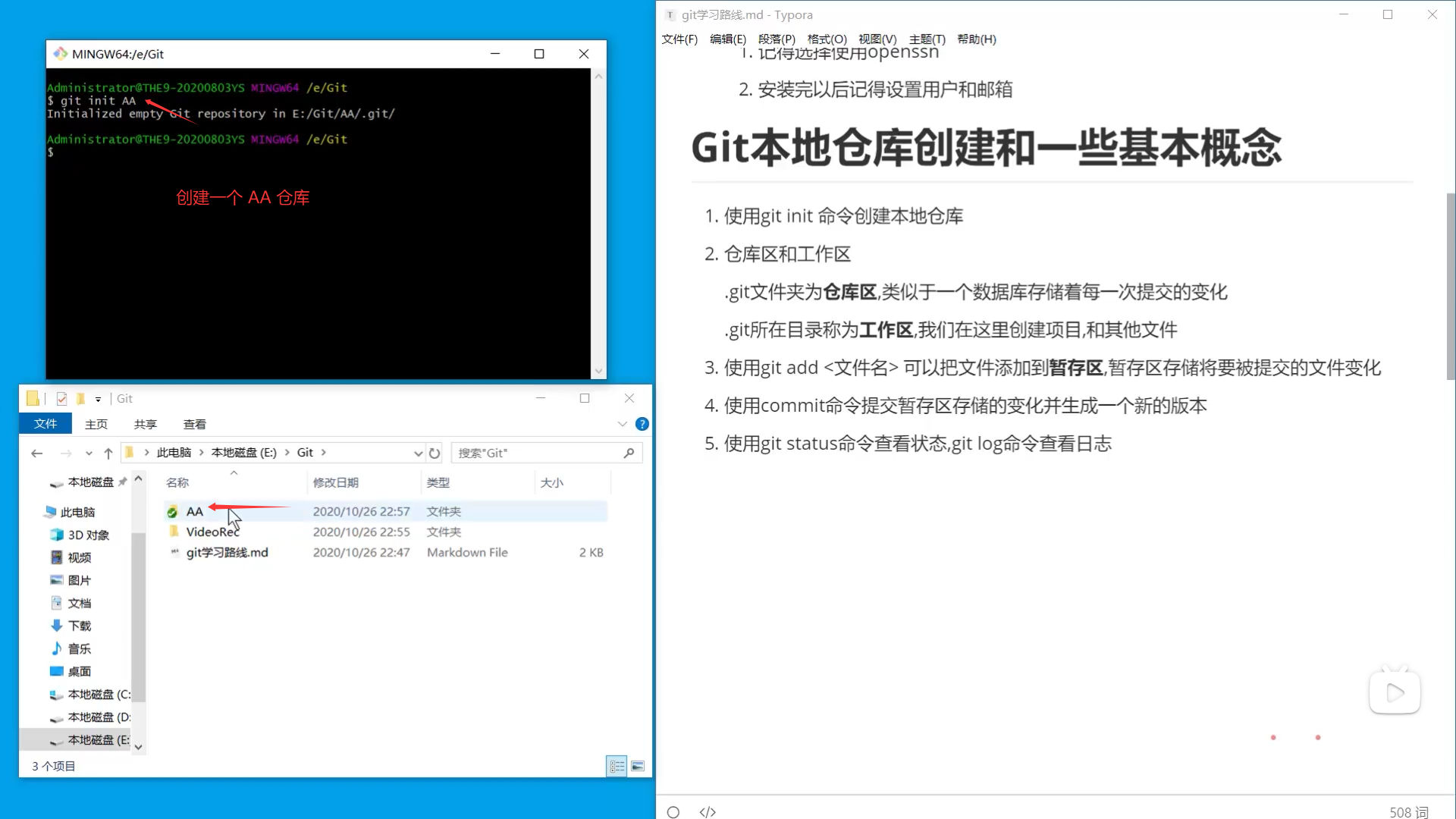Expand the Explorer ribbon chevron

point(623,424)
